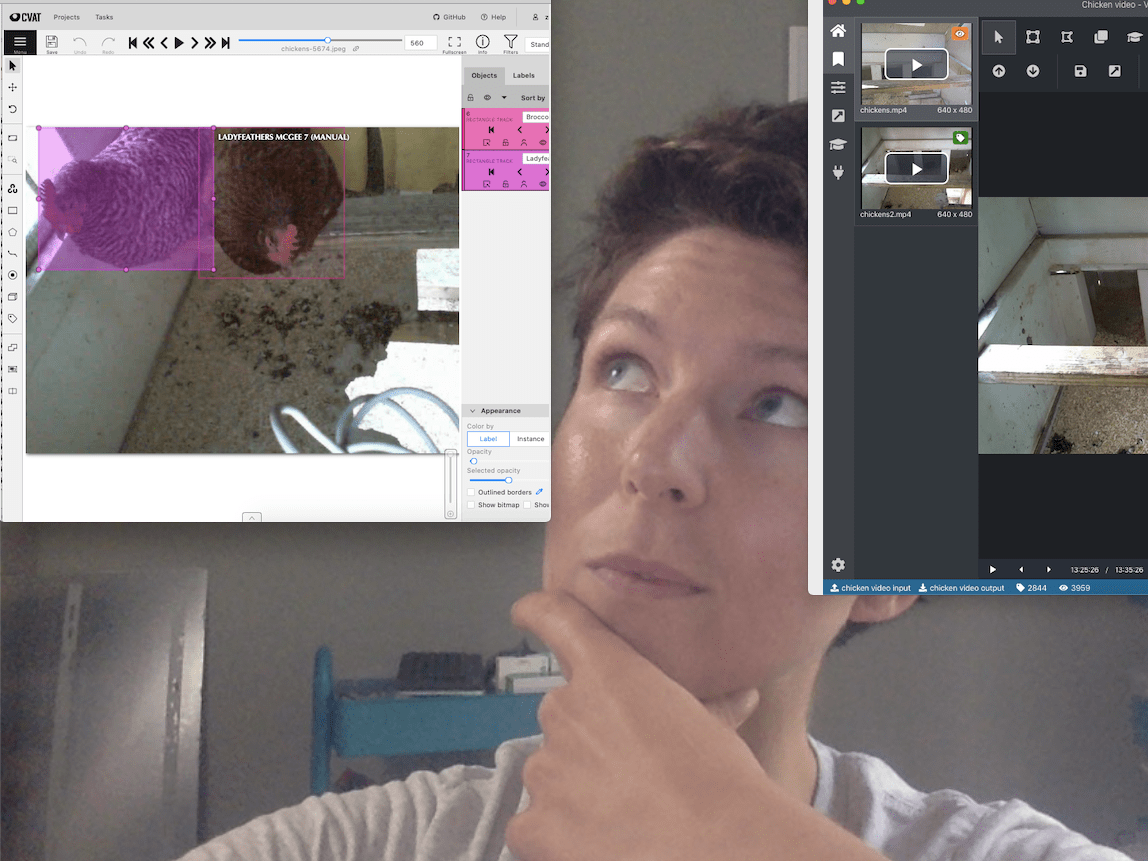Select the polyline tool in CVAT
Viewport: 1148px width, 861px height.
pos(12,254)
